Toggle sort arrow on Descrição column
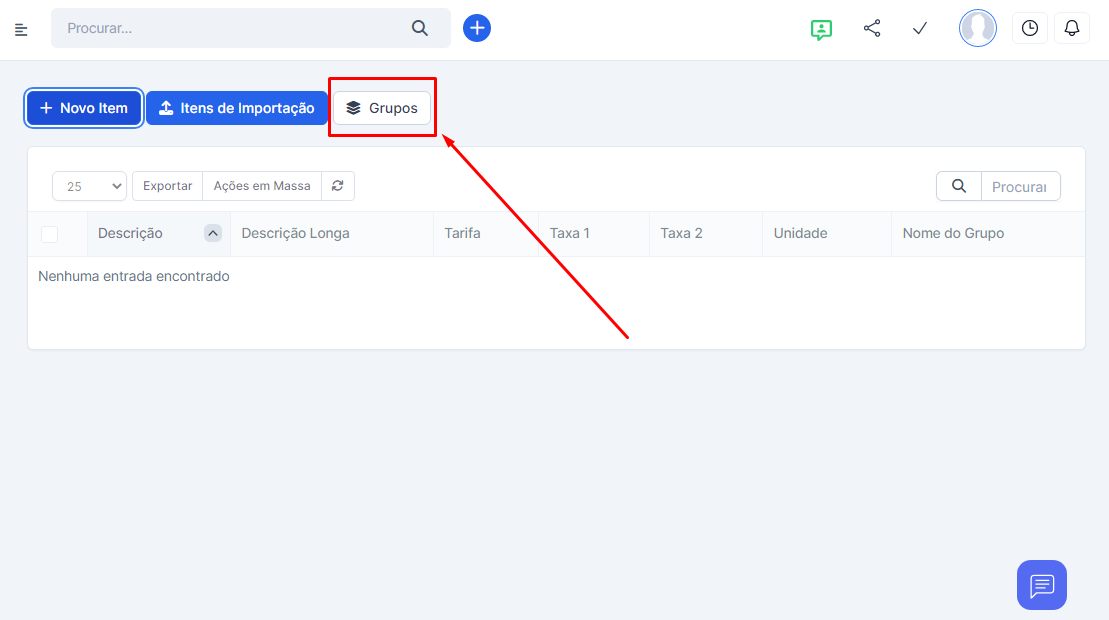 212,233
